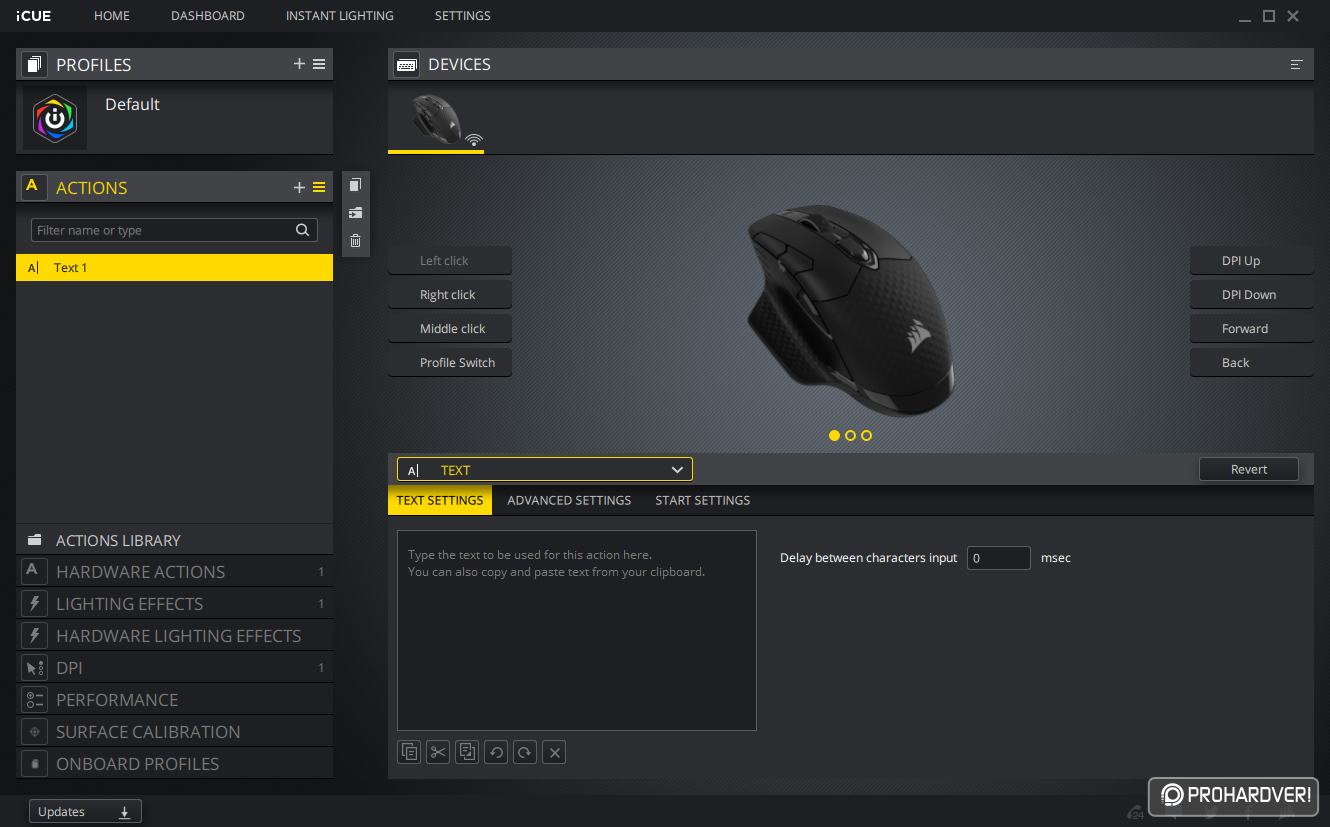This screenshot has height=827, width=1330.
Task: Expand the Performance section
Action: click(x=174, y=700)
